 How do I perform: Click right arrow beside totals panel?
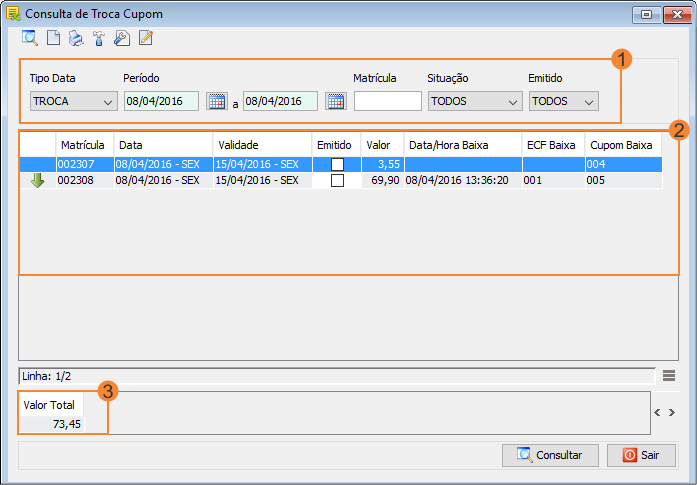click(672, 413)
